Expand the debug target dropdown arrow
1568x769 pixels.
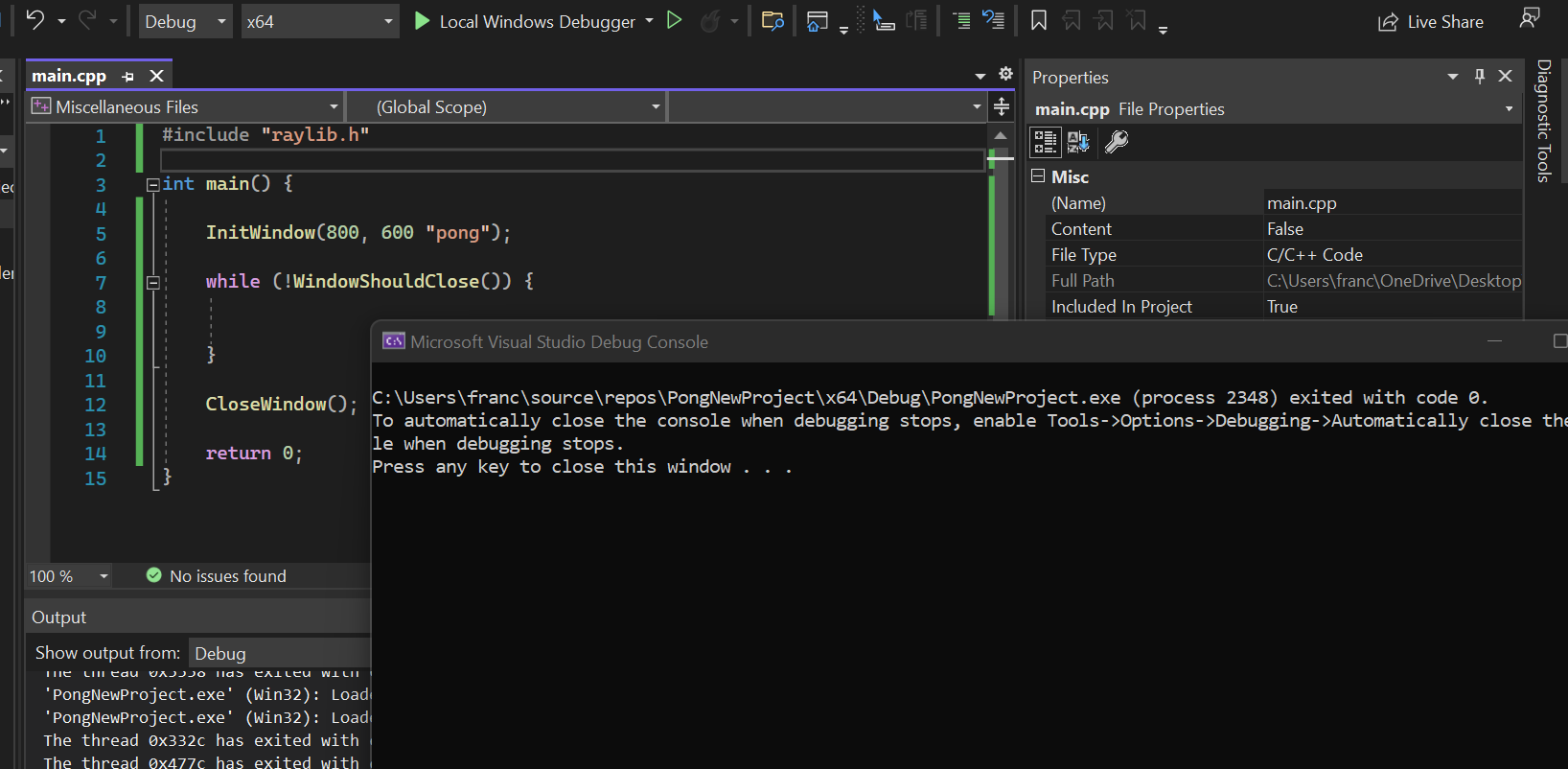[x=650, y=21]
